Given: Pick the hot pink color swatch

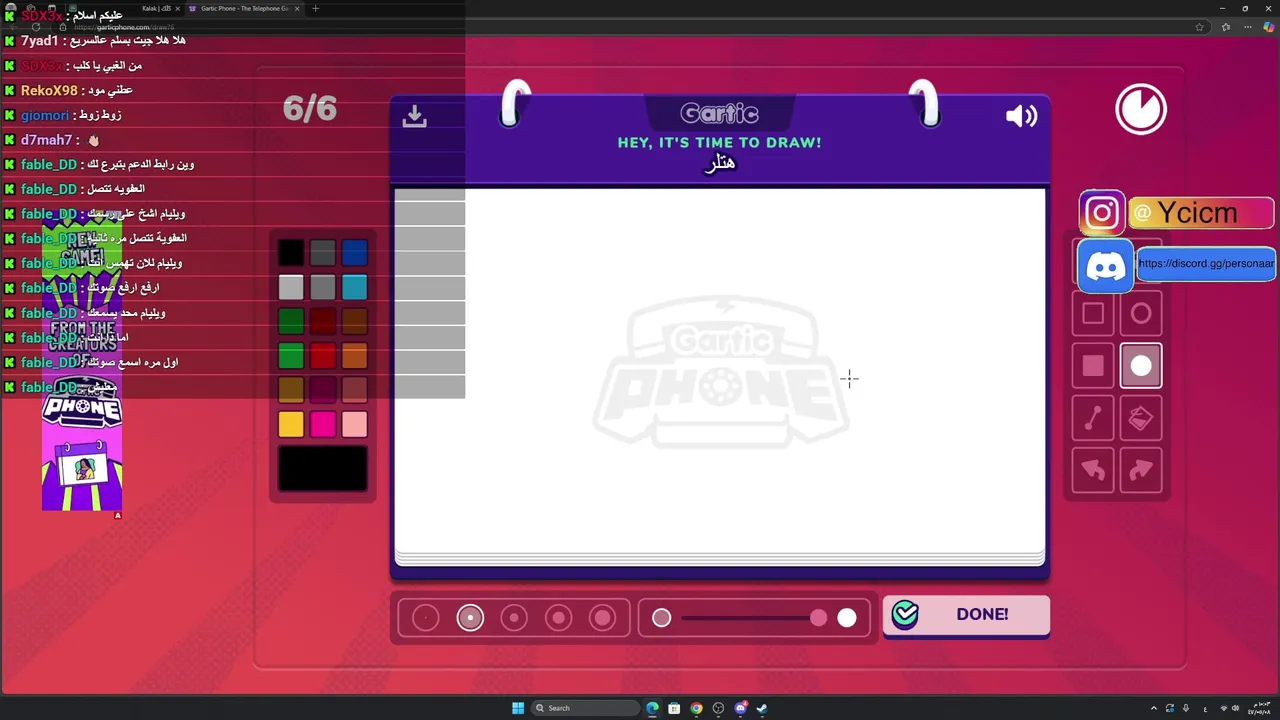Looking at the screenshot, I should [323, 424].
